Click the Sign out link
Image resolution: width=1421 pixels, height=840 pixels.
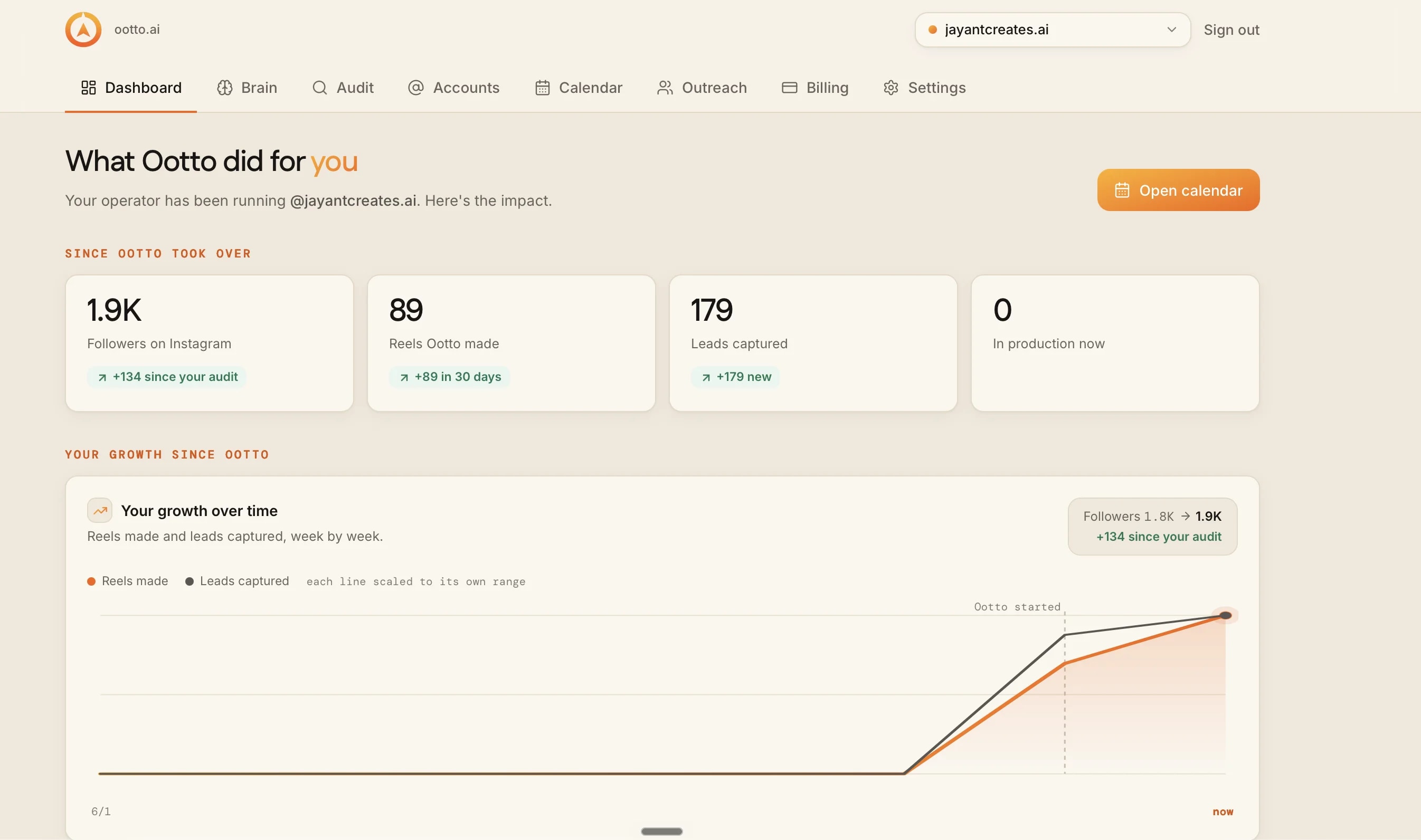pos(1231,30)
